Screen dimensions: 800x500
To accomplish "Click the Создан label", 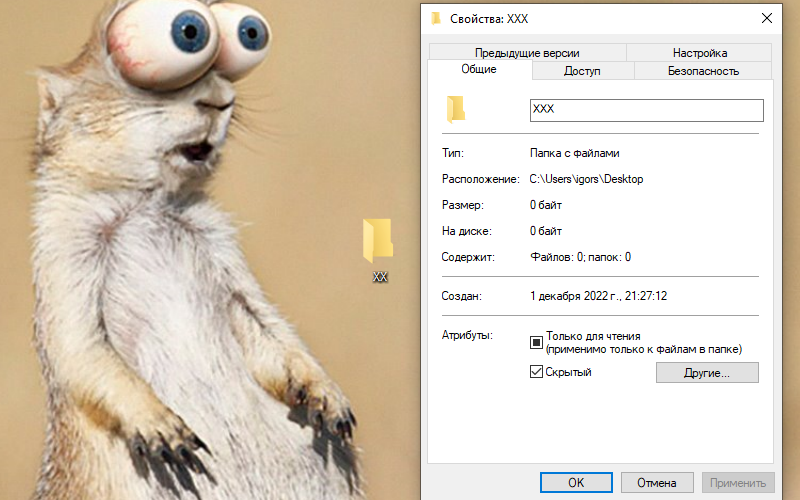I will [x=461, y=296].
